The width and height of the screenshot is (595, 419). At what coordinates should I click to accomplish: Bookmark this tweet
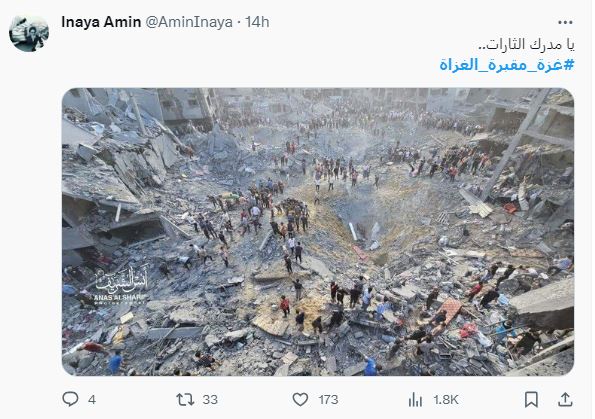point(531,399)
